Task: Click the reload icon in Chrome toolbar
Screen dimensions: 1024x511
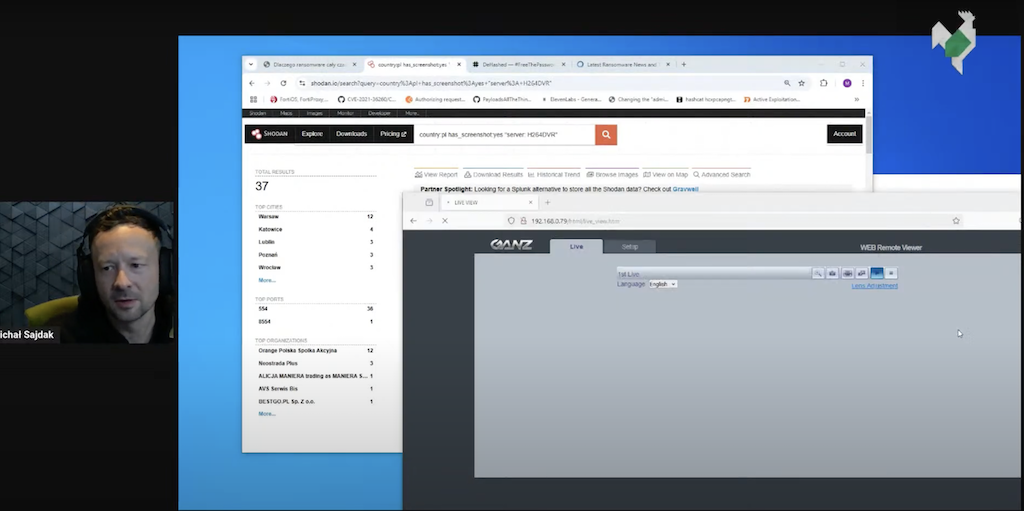Action: 284,83
